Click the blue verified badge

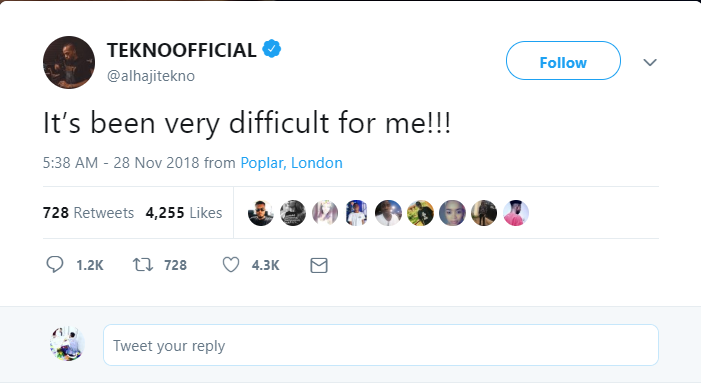click(x=271, y=49)
